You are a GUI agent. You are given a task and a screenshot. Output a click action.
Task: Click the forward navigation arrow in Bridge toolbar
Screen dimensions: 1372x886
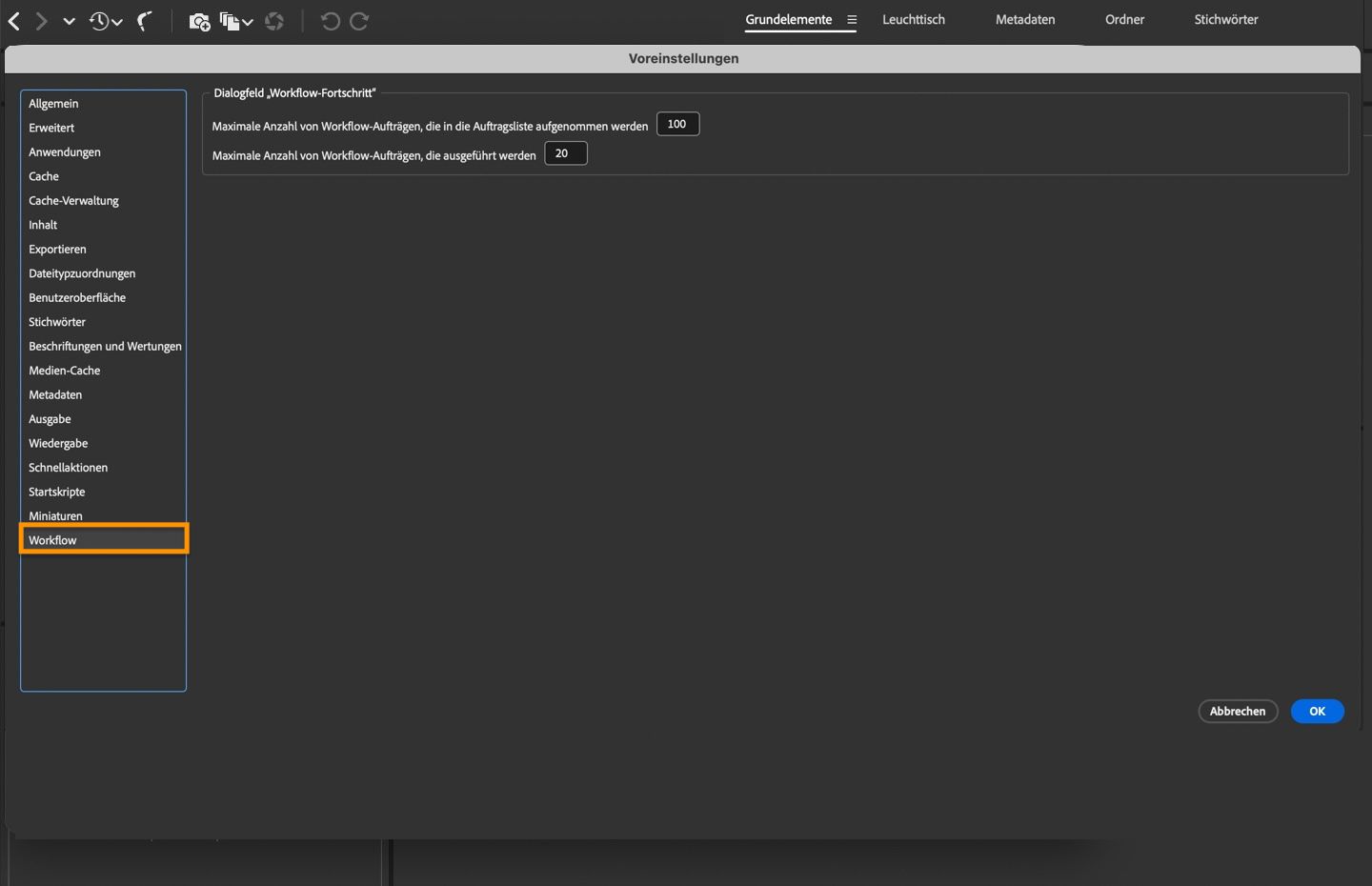pos(41,21)
